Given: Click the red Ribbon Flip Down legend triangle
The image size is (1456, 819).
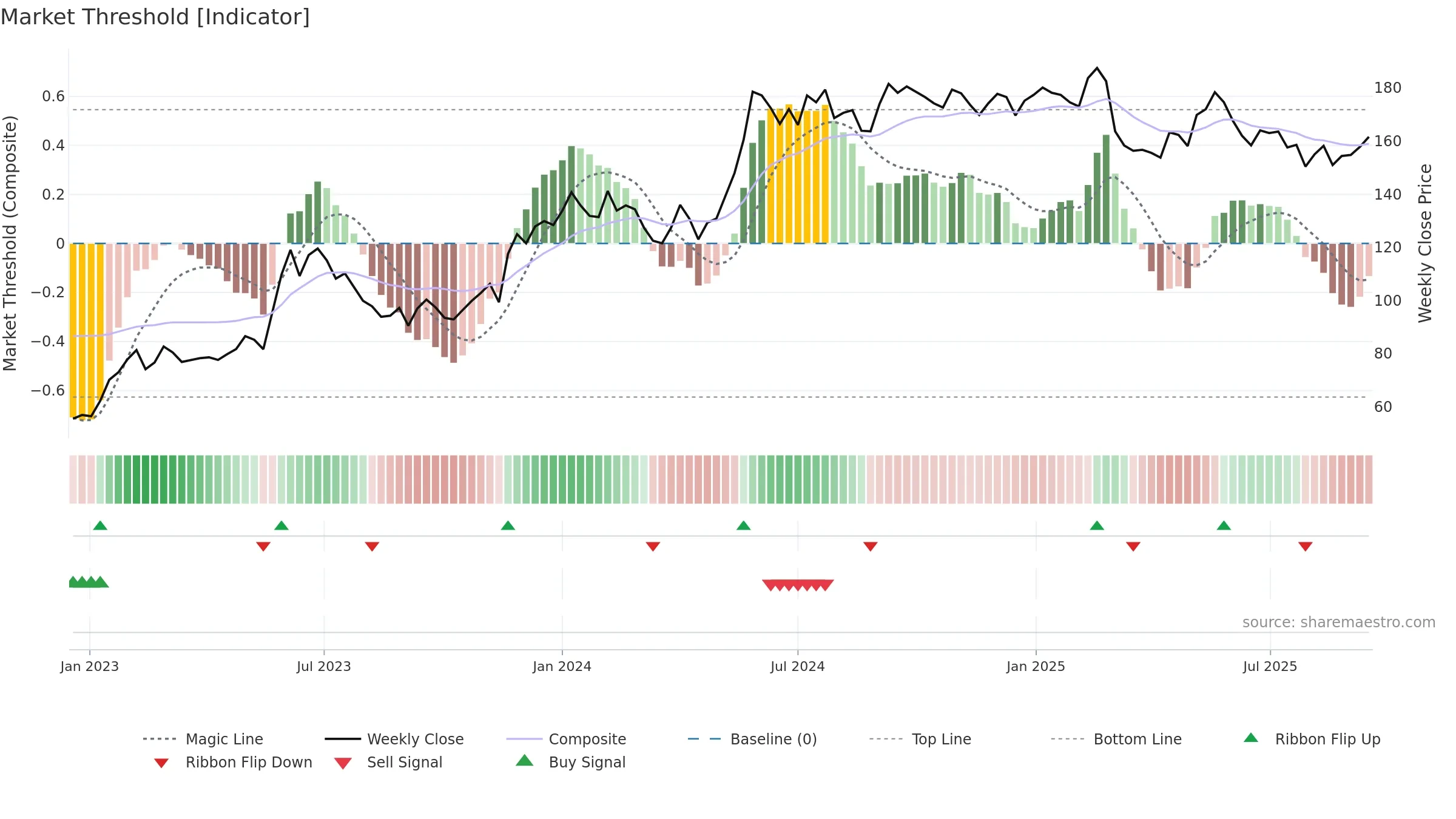Looking at the screenshot, I should coord(161,763).
